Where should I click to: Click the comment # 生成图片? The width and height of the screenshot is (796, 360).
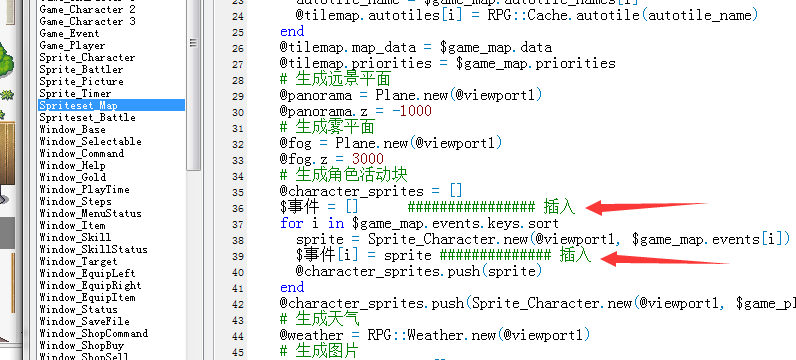(319, 351)
